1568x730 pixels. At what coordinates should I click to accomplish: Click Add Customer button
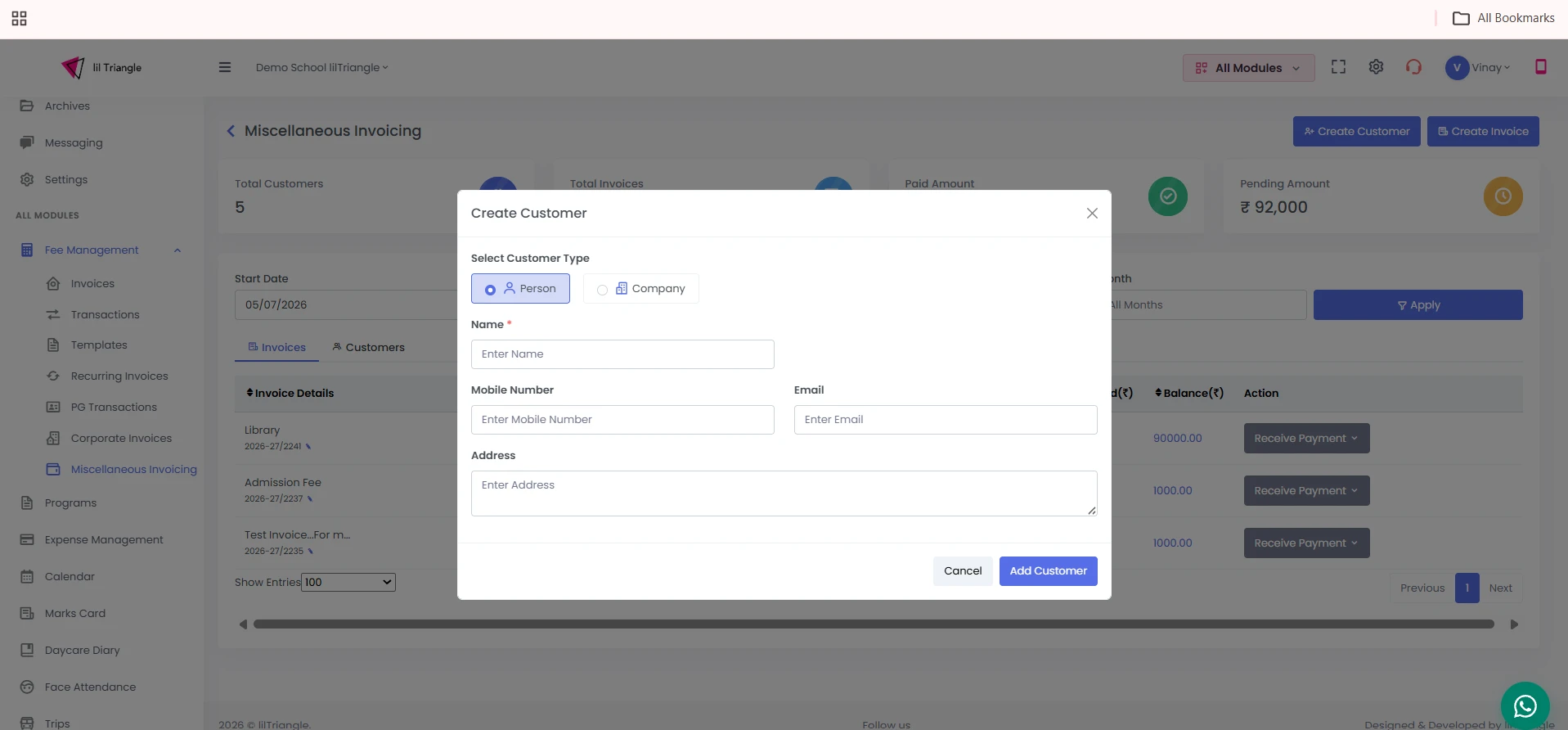(x=1048, y=570)
